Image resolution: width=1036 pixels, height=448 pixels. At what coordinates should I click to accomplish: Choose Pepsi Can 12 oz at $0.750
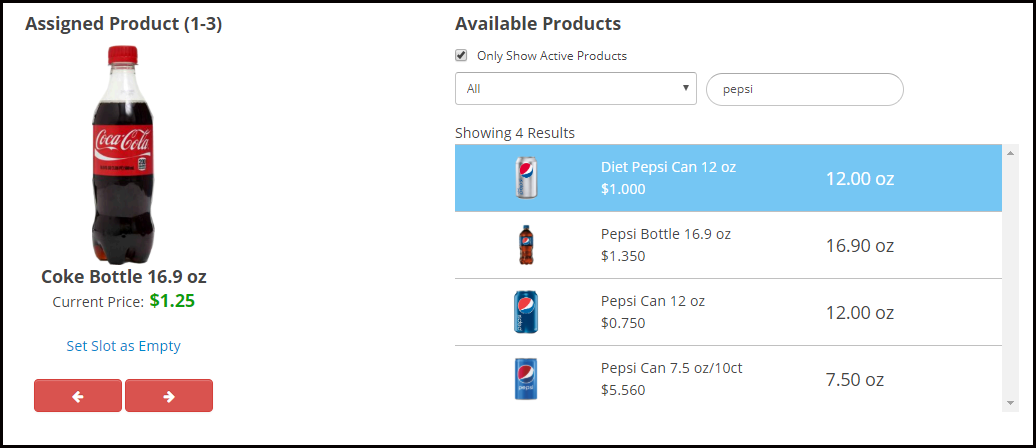tap(652, 312)
